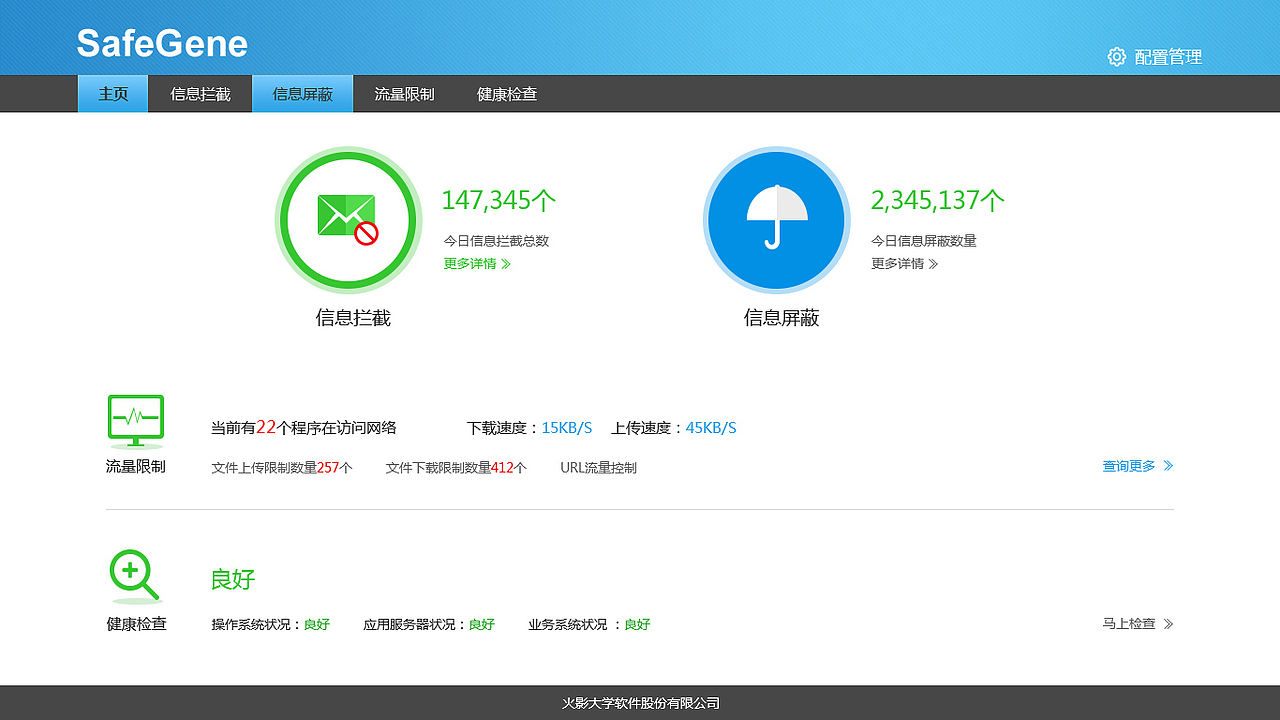
Task: Click the red 22 program count
Action: tap(266, 427)
